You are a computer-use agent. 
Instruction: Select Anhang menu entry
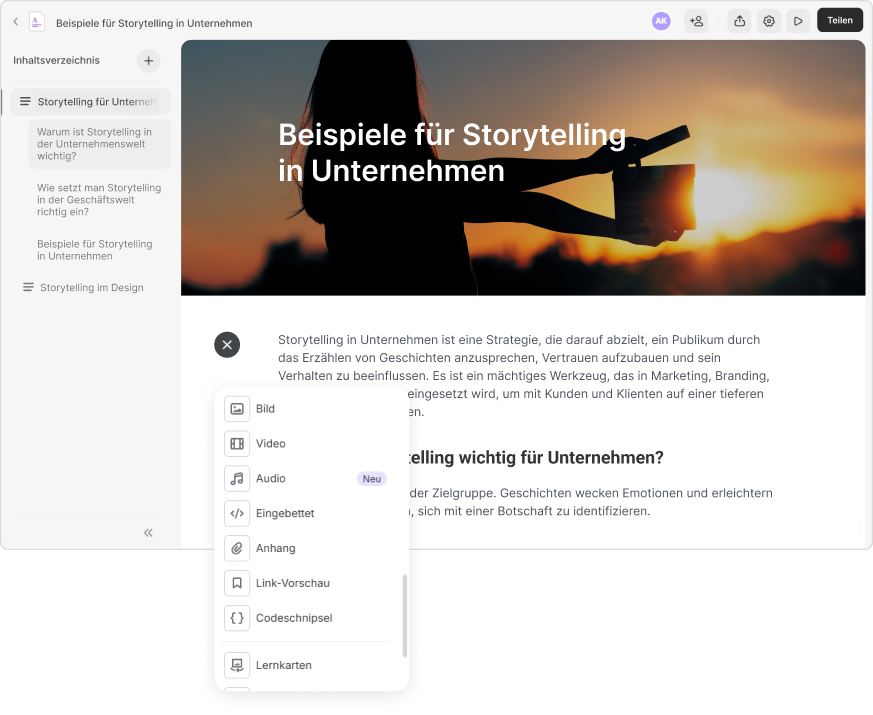pos(306,549)
